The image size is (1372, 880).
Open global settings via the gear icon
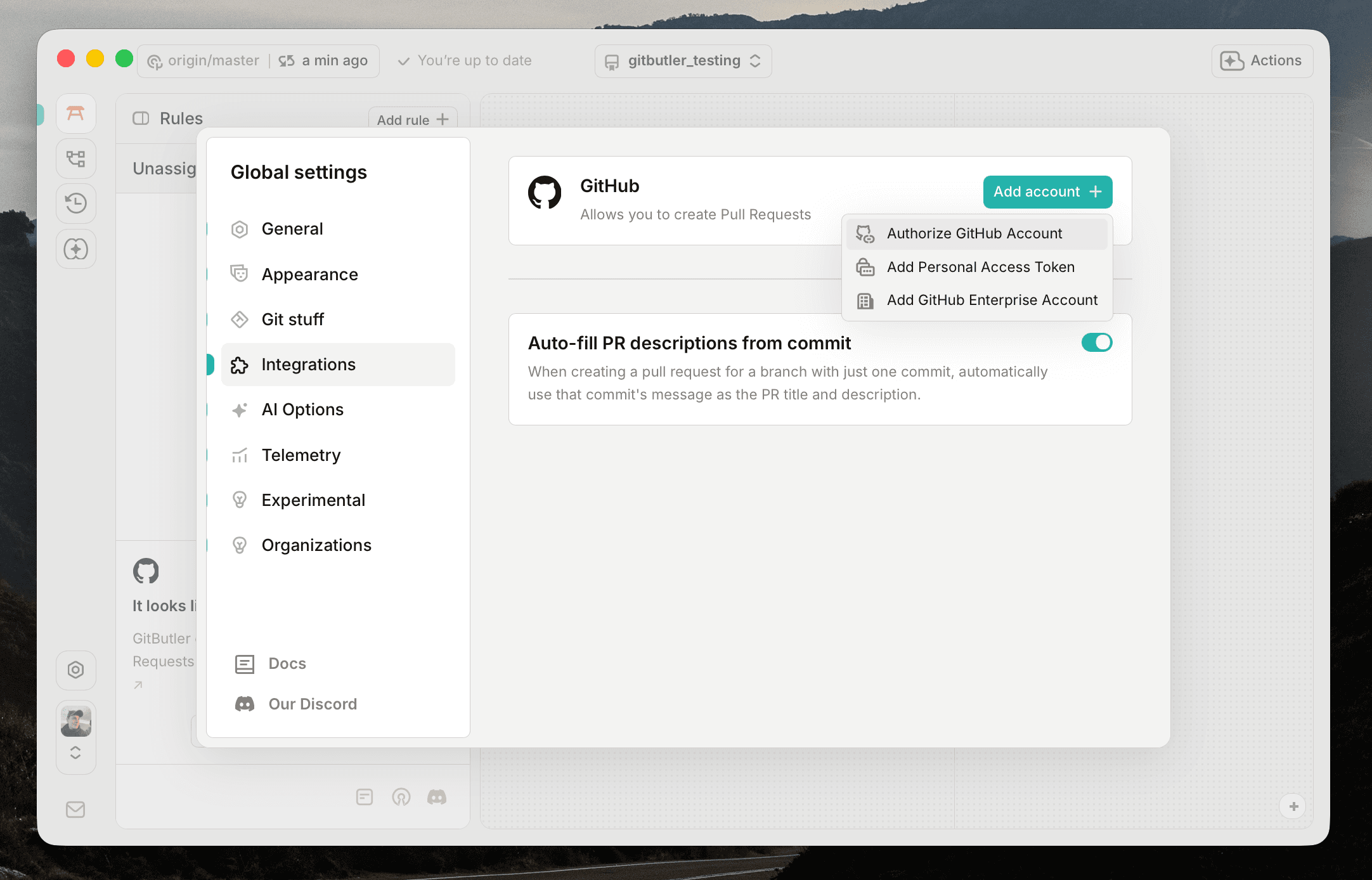coord(75,670)
